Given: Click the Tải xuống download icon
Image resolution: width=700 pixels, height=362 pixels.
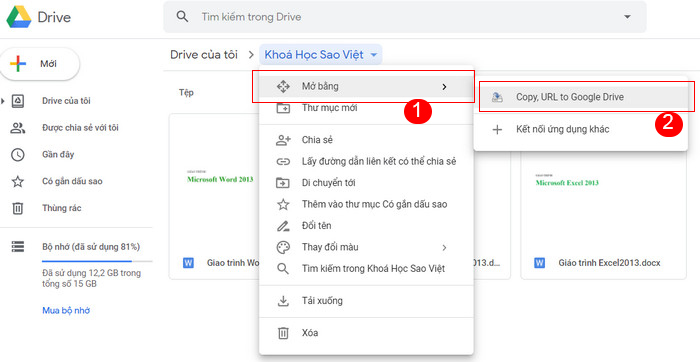Looking at the screenshot, I should click(283, 301).
